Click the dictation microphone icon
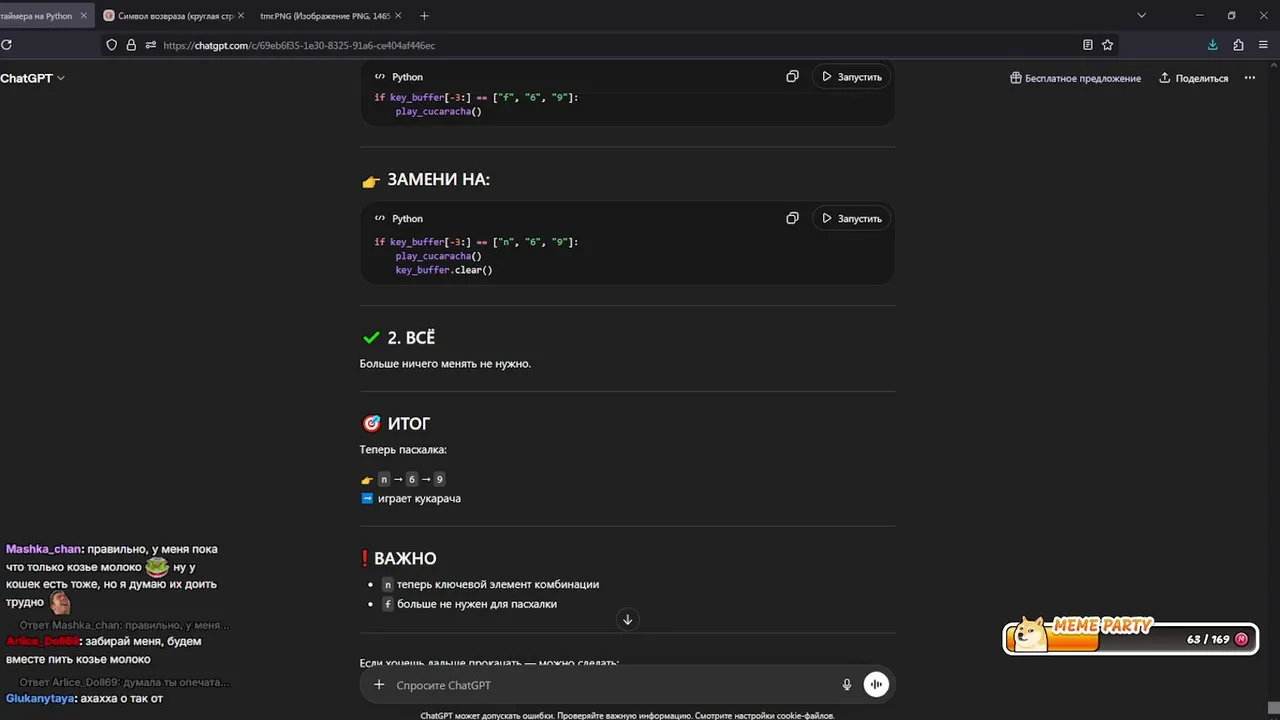Image resolution: width=1280 pixels, height=720 pixels. pos(847,685)
